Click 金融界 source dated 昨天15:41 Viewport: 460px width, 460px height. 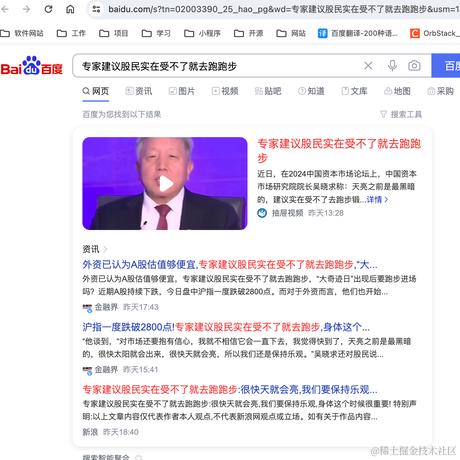pos(106,369)
